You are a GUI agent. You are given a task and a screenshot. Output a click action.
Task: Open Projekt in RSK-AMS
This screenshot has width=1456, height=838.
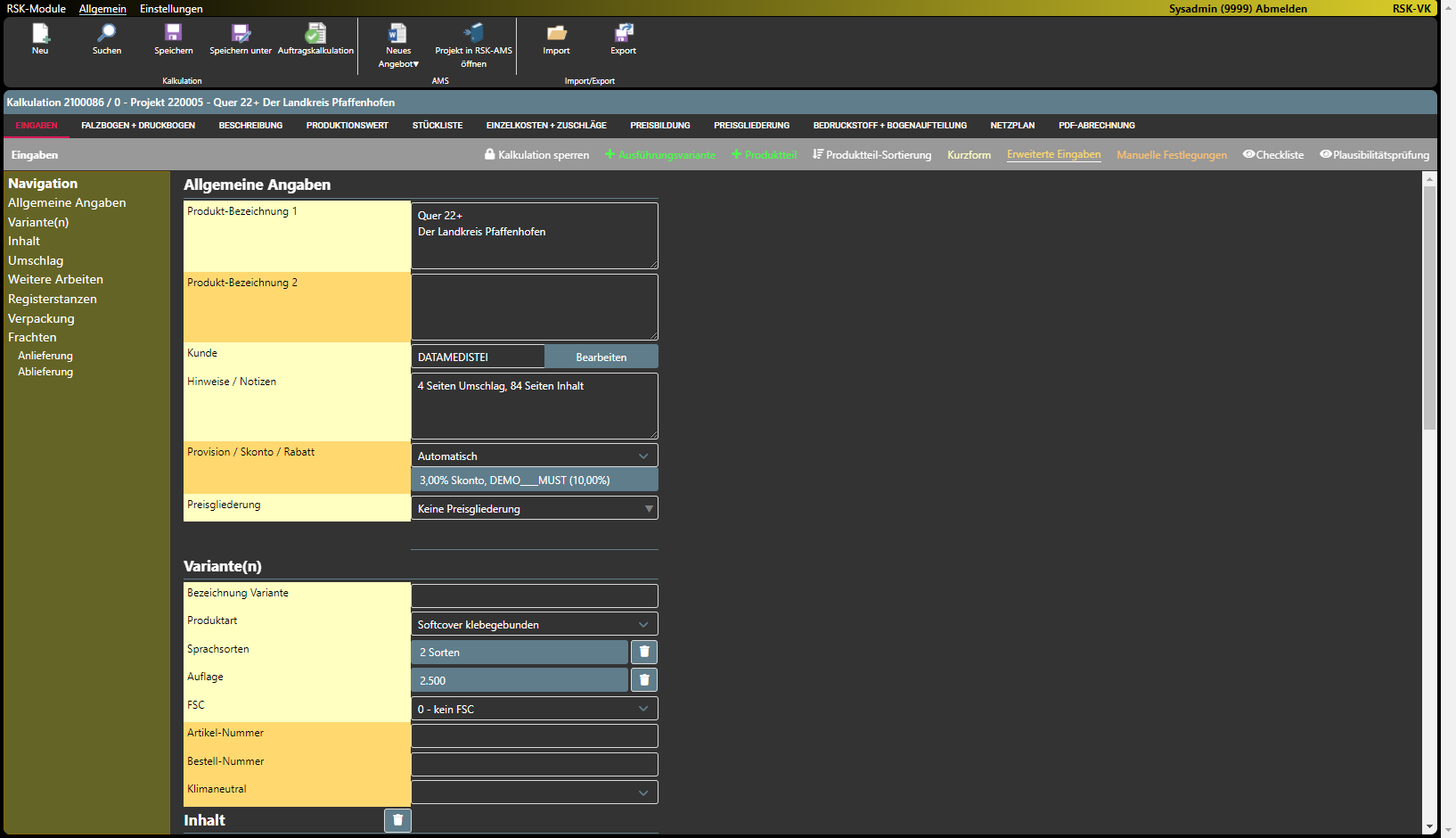[473, 45]
